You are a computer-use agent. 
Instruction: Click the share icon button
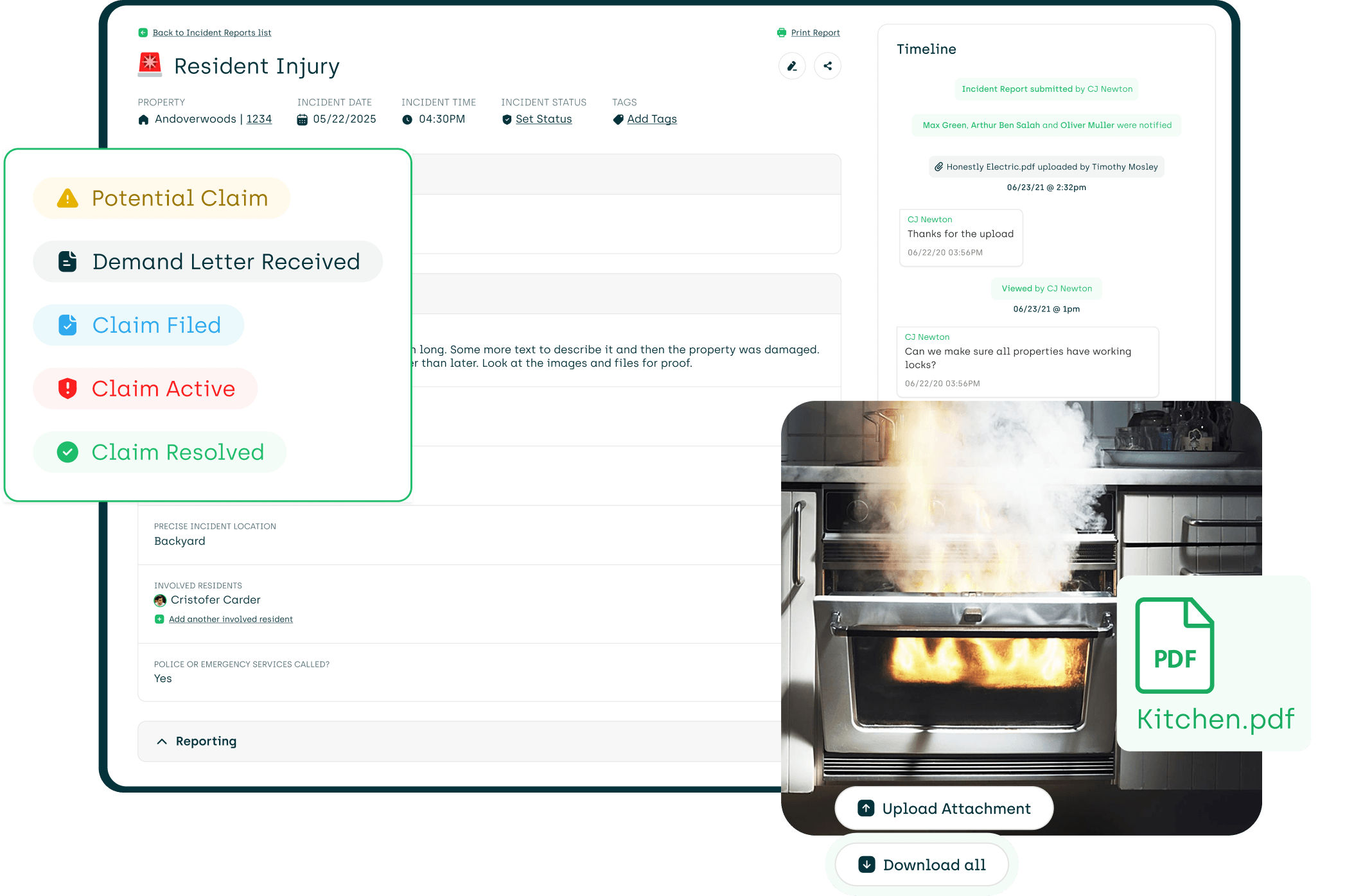pos(827,66)
